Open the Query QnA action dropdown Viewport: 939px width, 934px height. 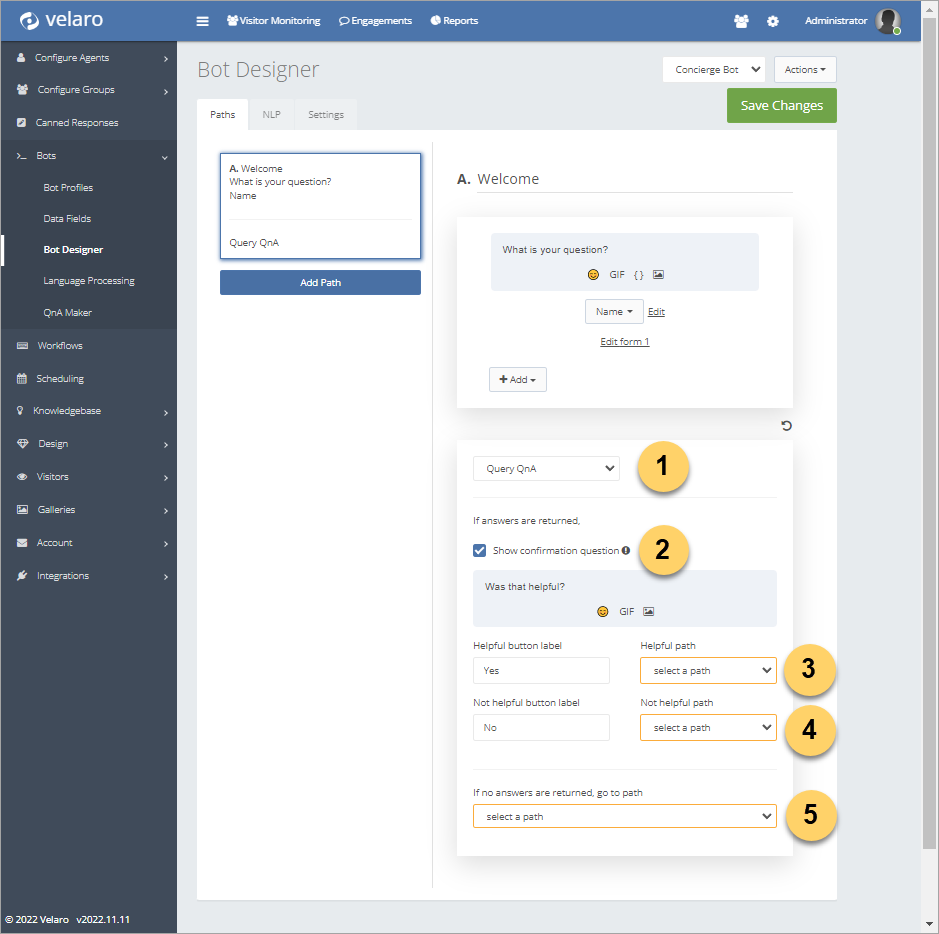click(546, 468)
